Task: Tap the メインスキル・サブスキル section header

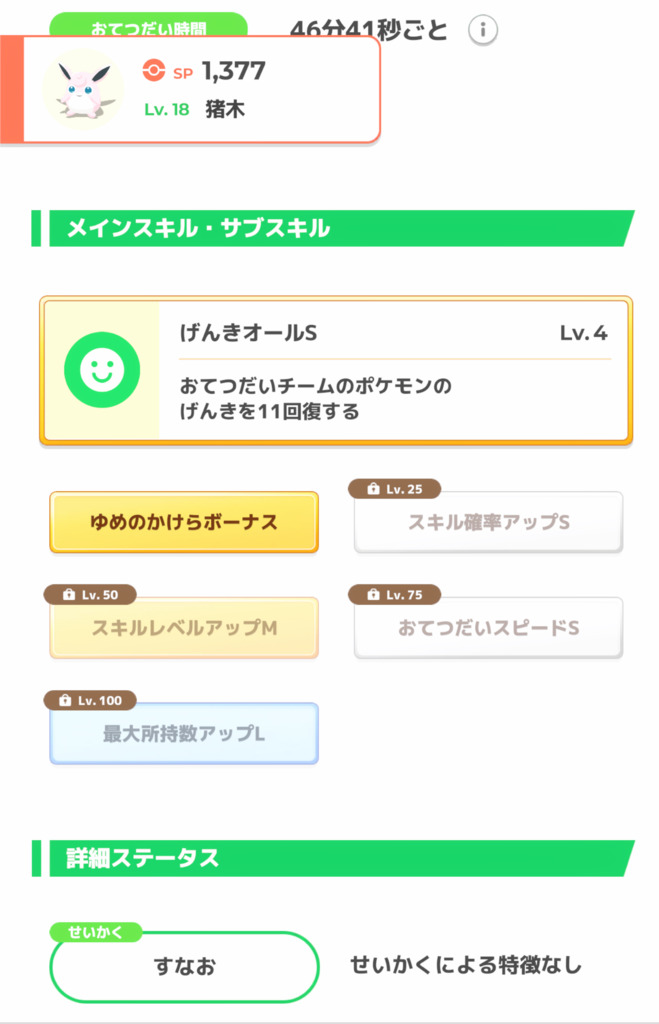Action: click(x=333, y=228)
